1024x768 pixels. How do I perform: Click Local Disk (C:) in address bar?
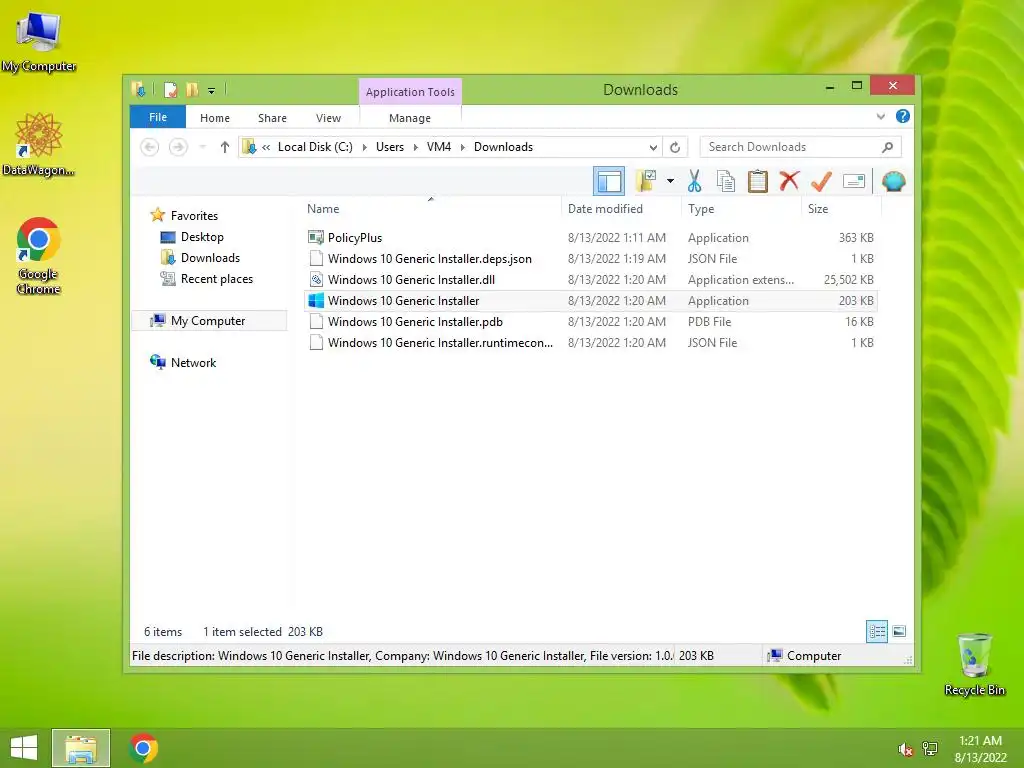(x=315, y=147)
